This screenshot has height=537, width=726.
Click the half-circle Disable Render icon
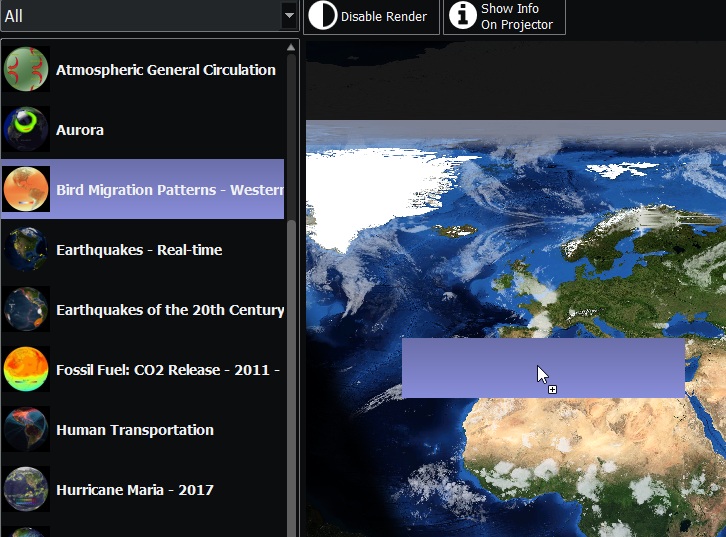click(x=322, y=15)
